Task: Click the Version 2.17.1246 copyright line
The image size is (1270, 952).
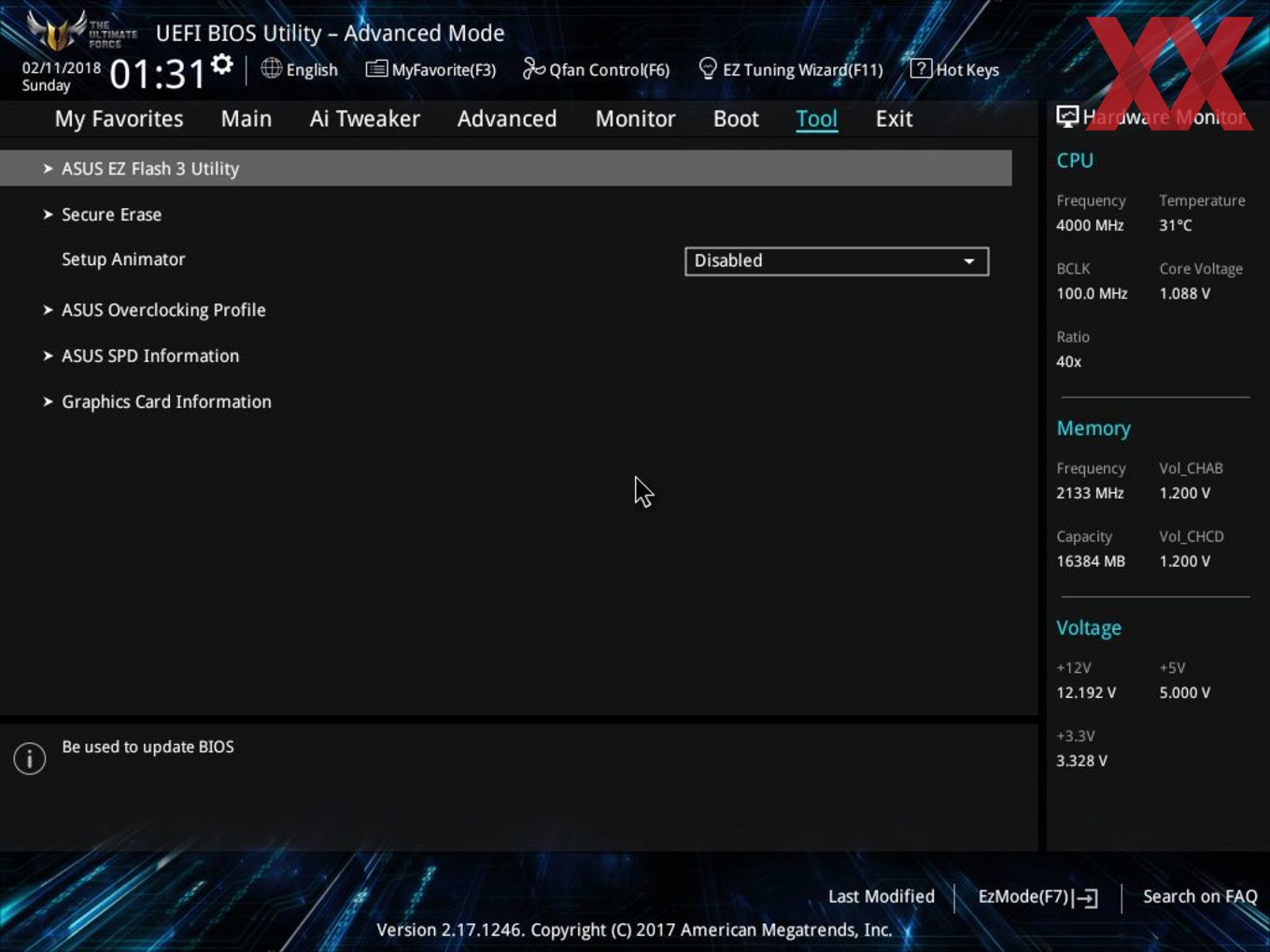Action: [634, 930]
